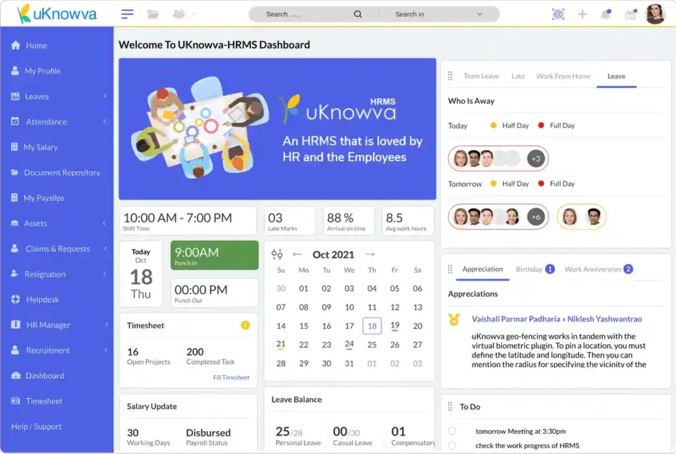Image resolution: width=676 pixels, height=454 pixels.
Task: Check the tomorrow Meeting at 3:30pm to-do
Action: pyautogui.click(x=452, y=431)
